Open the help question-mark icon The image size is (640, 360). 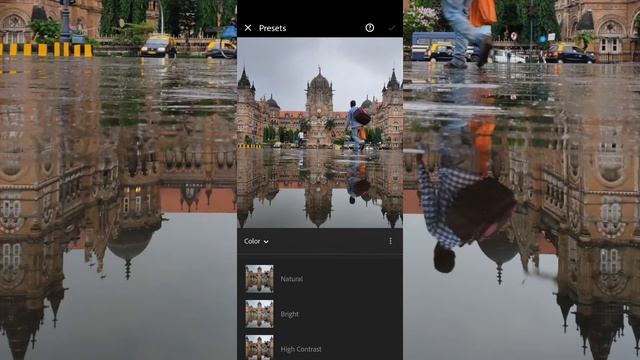(369, 27)
